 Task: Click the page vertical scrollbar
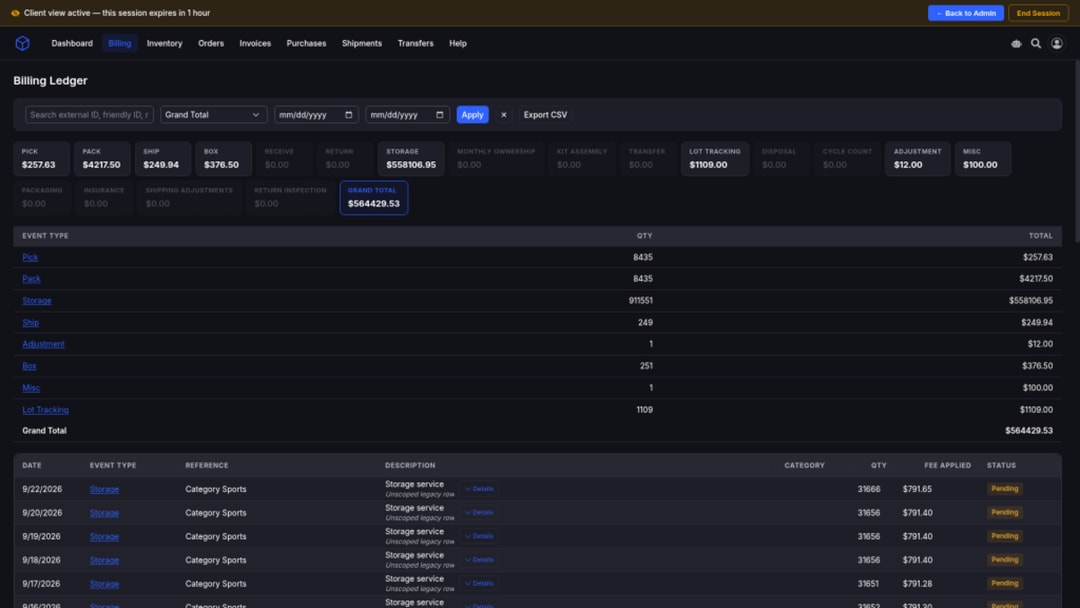(x=1077, y=151)
